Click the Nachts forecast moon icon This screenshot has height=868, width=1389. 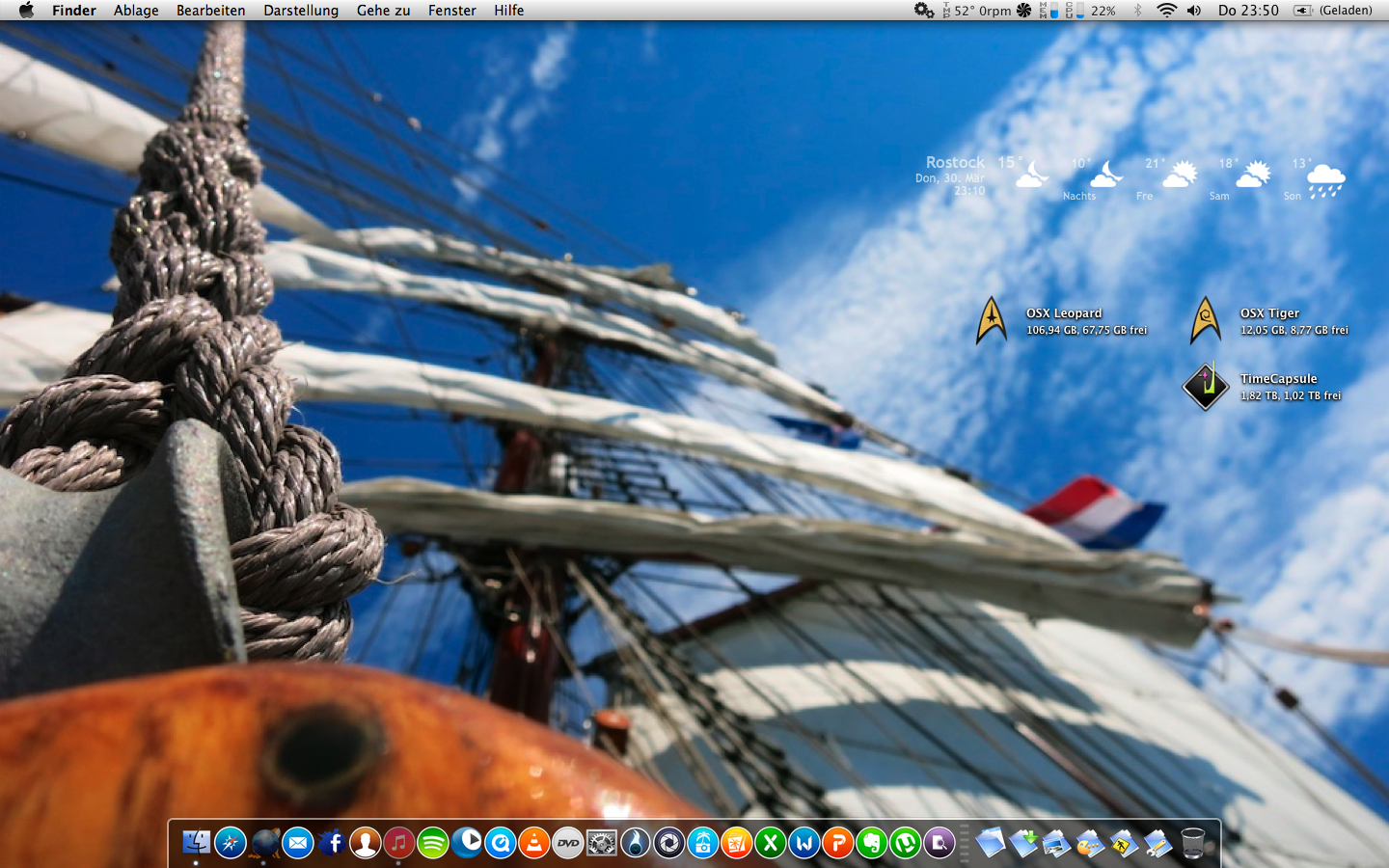coord(1106,175)
